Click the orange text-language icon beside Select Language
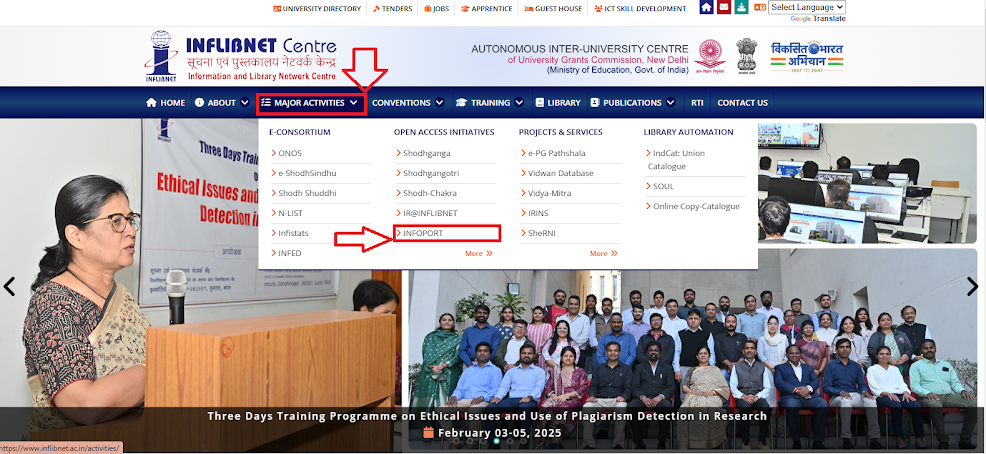Screen dimensions: 986x454 coord(760,8)
